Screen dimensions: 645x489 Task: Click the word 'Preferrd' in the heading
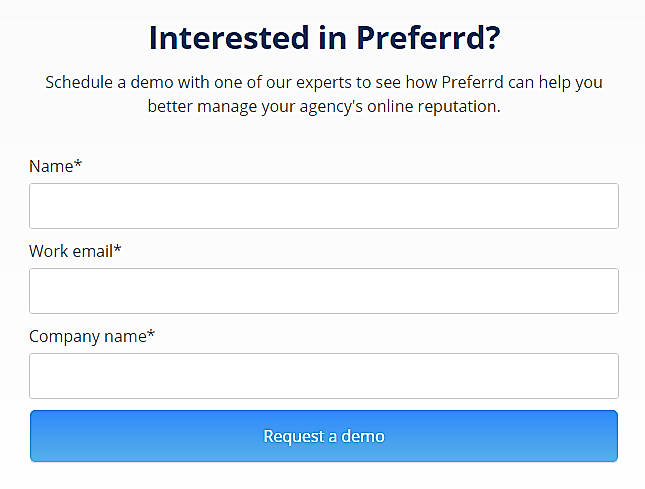click(416, 38)
